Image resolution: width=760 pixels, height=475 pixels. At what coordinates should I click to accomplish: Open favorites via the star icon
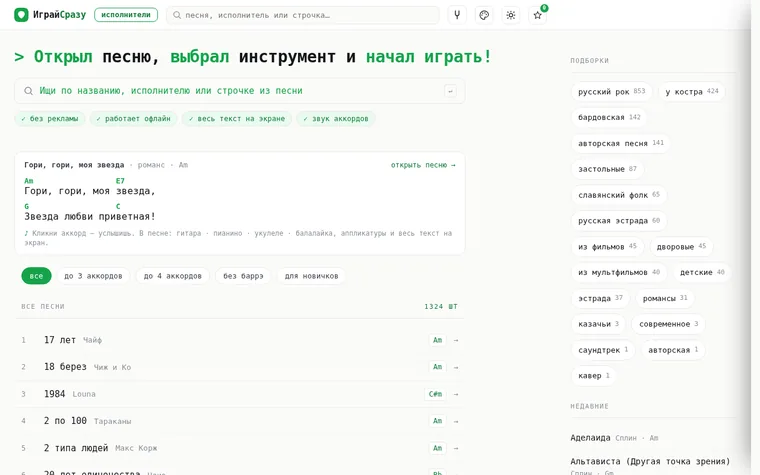[538, 15]
